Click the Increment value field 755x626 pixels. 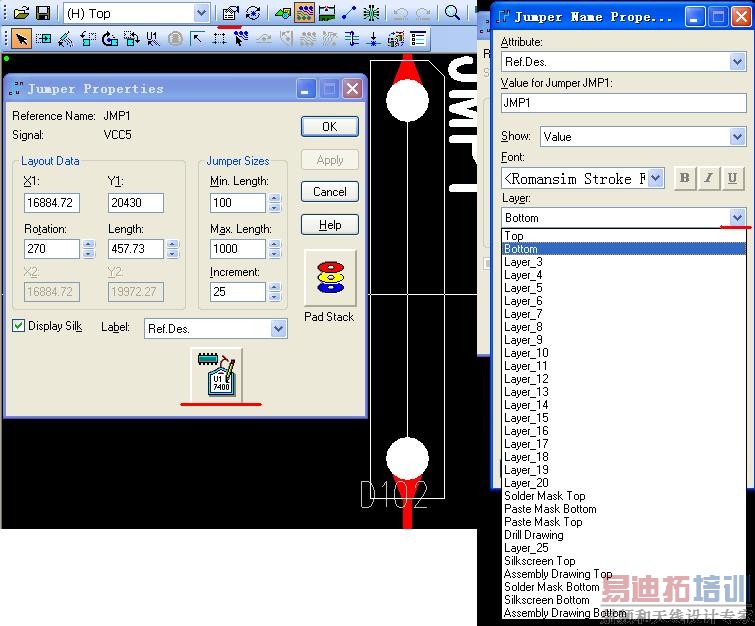[237, 292]
